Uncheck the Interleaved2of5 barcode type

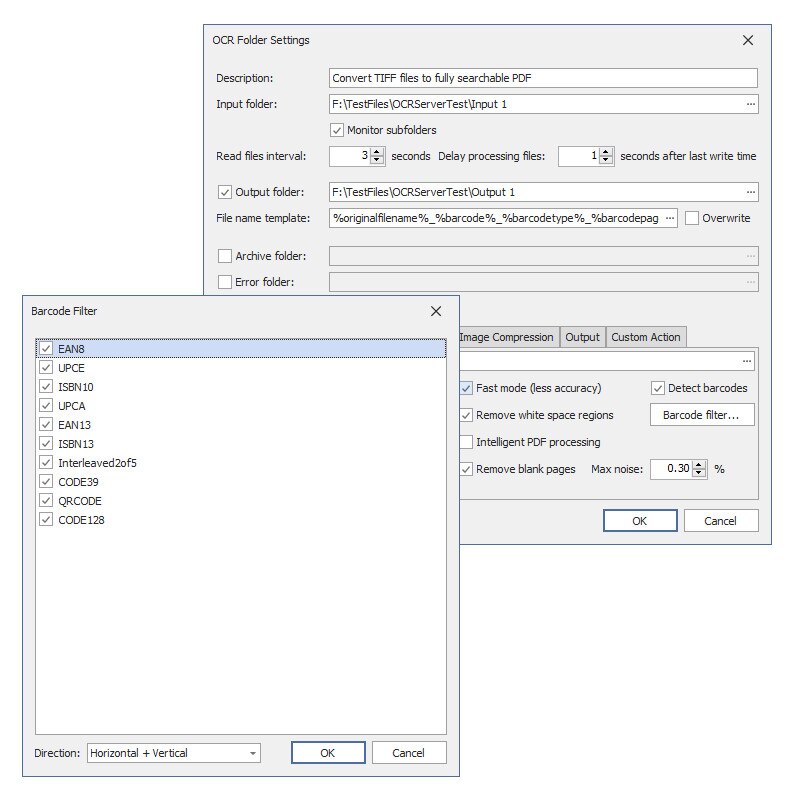point(46,462)
